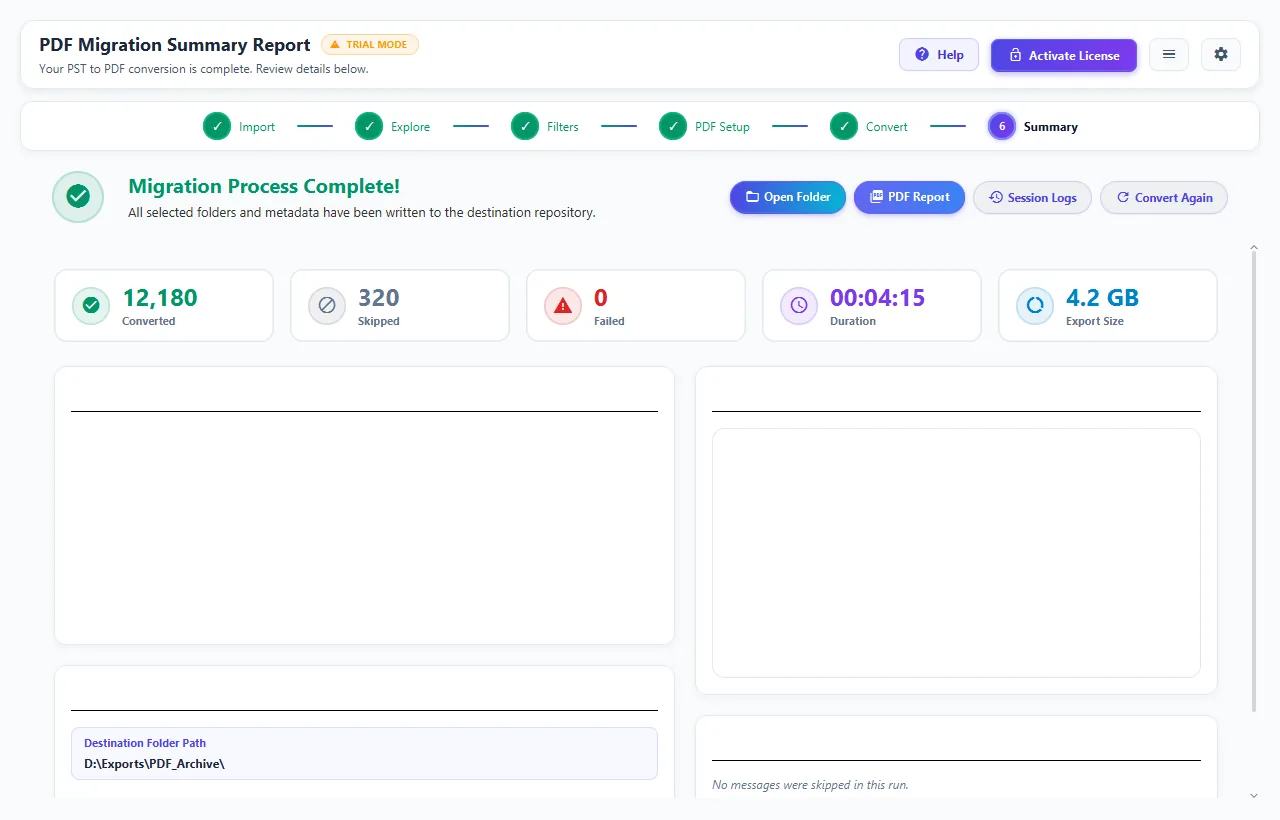This screenshot has height=820, width=1280.
Task: Click the Trial Mode badge
Action: pyautogui.click(x=370, y=45)
